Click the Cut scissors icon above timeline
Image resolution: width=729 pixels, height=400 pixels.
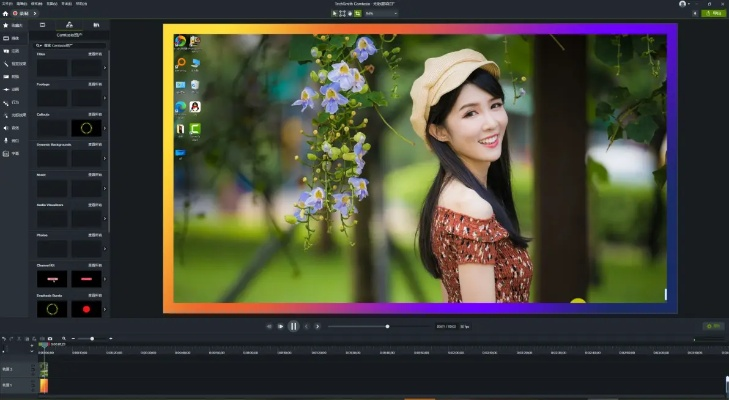click(19, 339)
